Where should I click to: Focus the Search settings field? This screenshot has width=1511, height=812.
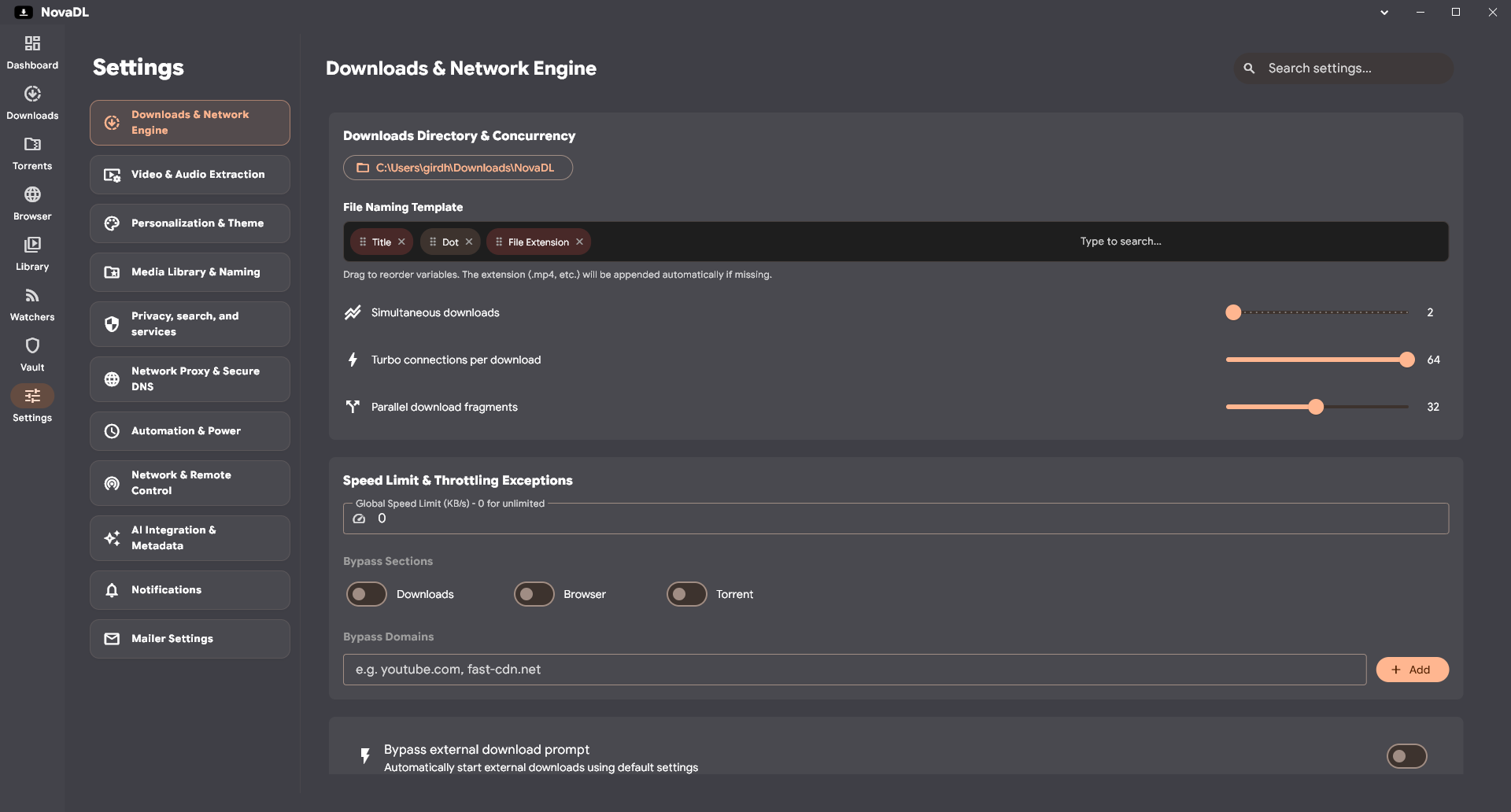point(1343,68)
